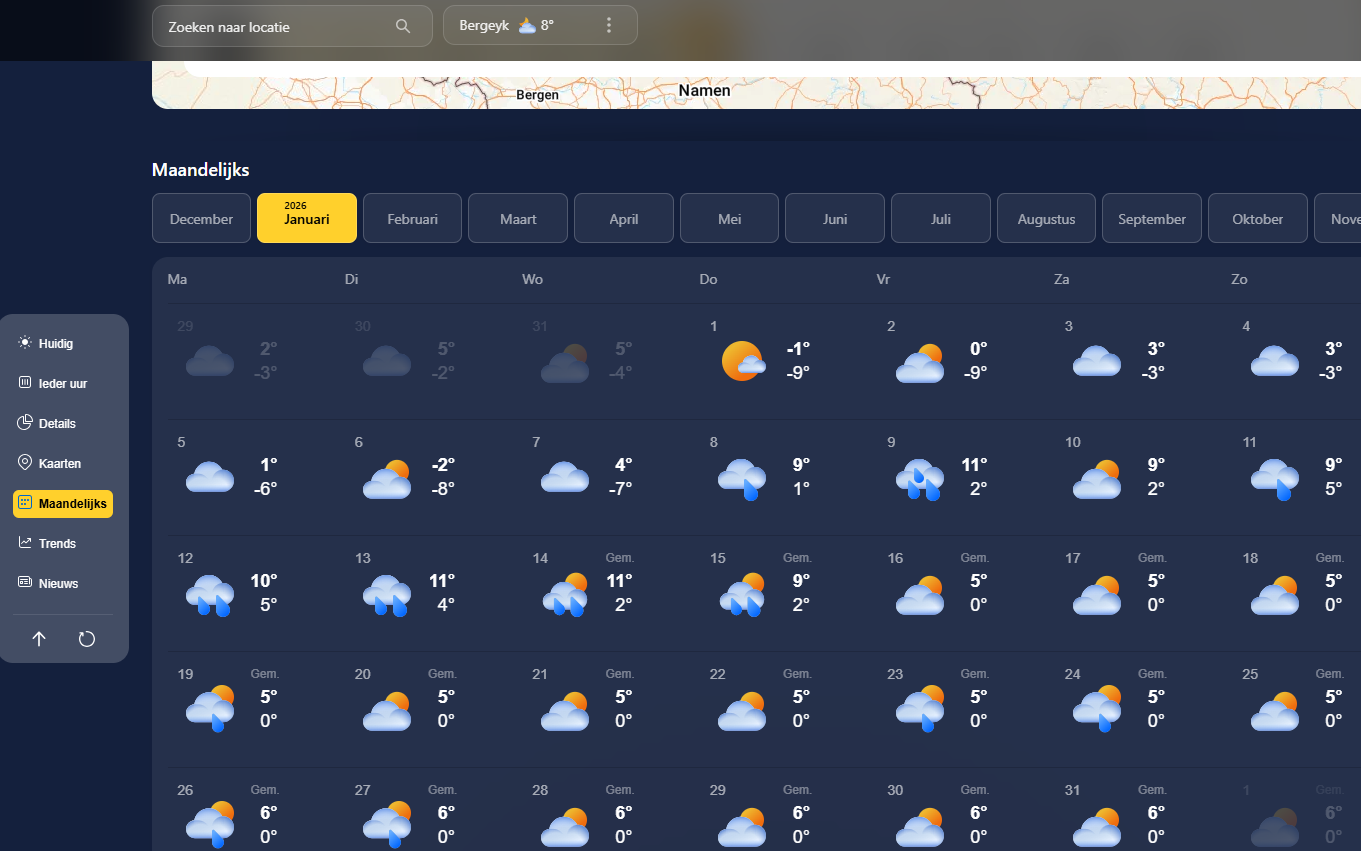Click the heavy rain icon for January 9
This screenshot has width=1361, height=851.
tap(920, 479)
